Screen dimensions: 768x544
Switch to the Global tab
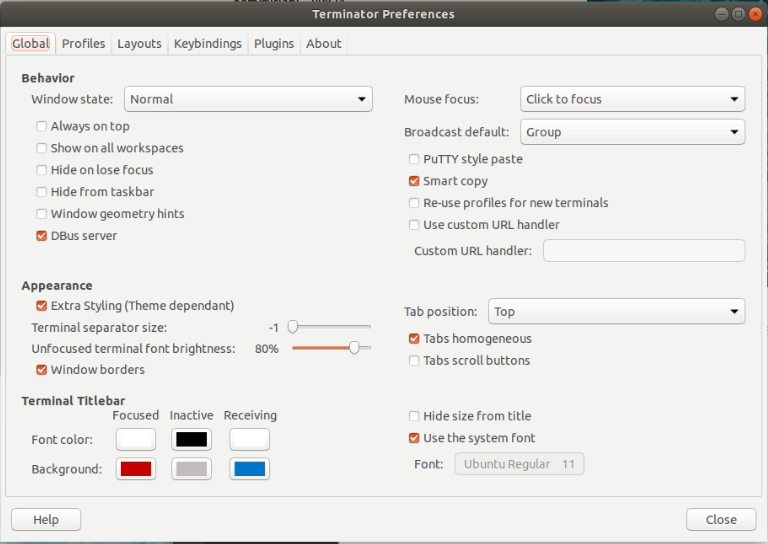pyautogui.click(x=30, y=44)
